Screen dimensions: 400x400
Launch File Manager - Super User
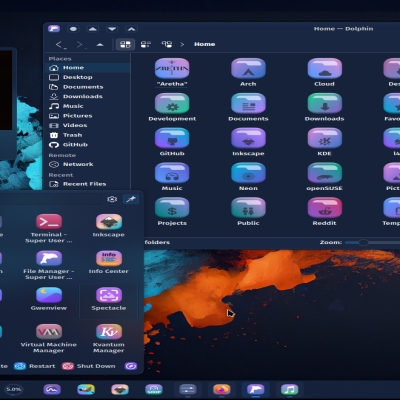pyautogui.click(x=49, y=265)
